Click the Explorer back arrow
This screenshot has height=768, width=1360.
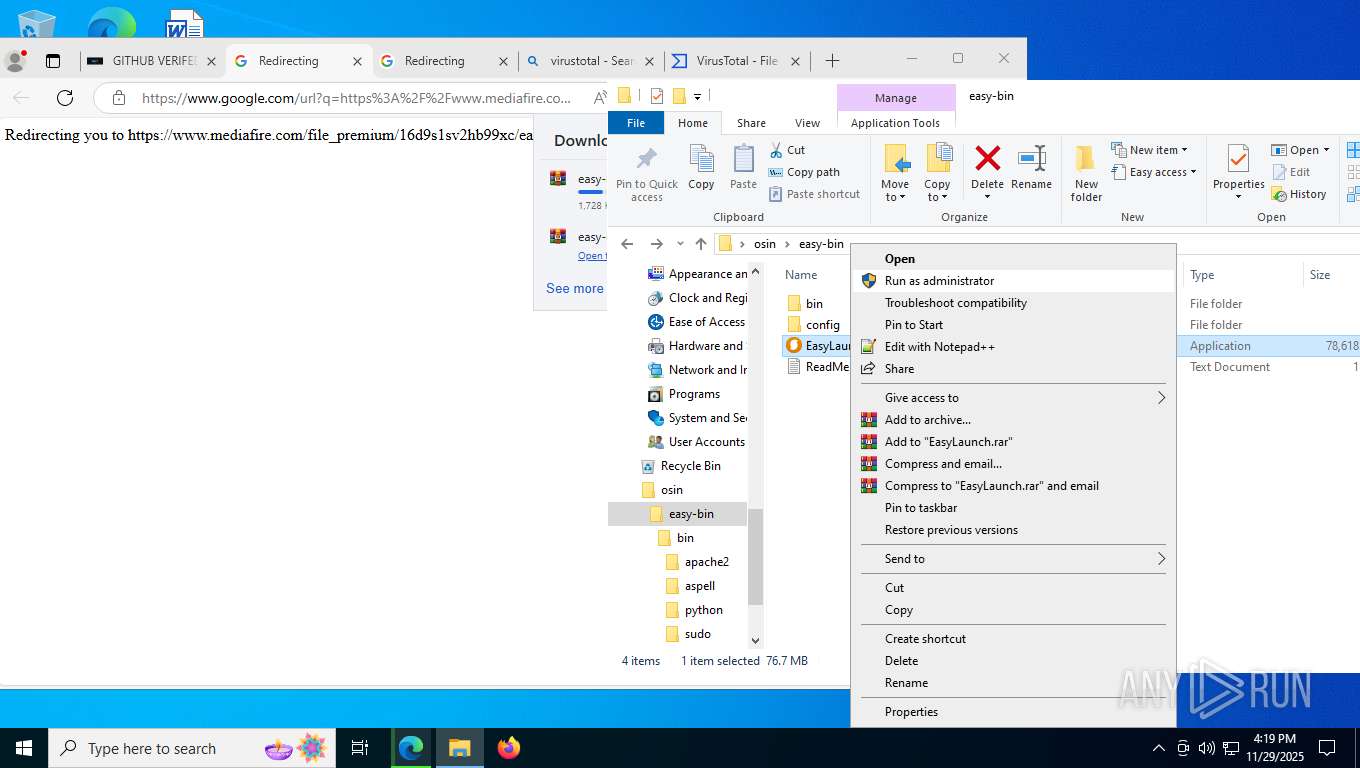[627, 244]
